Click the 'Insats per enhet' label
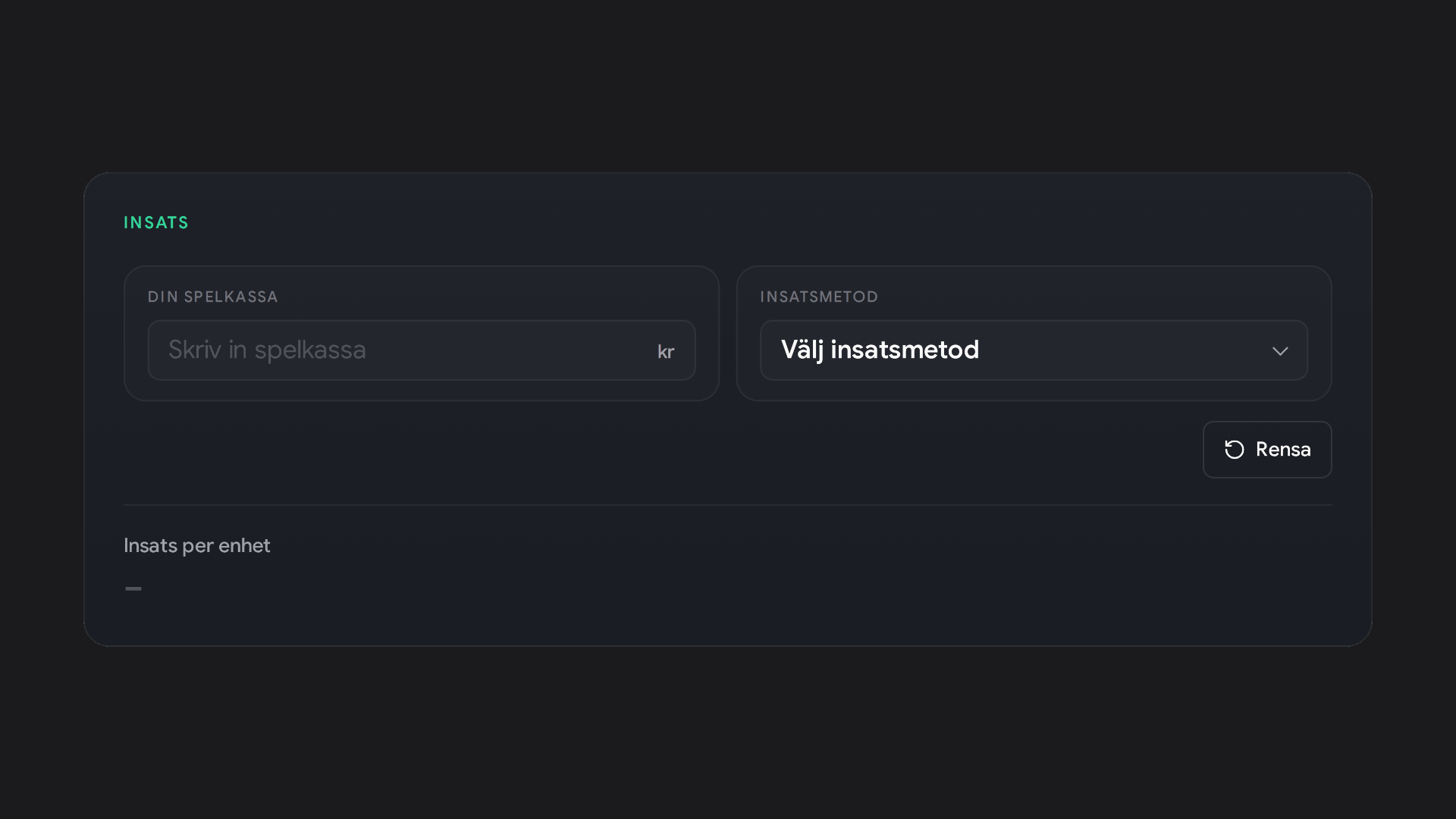This screenshot has height=819, width=1456. coord(197,546)
